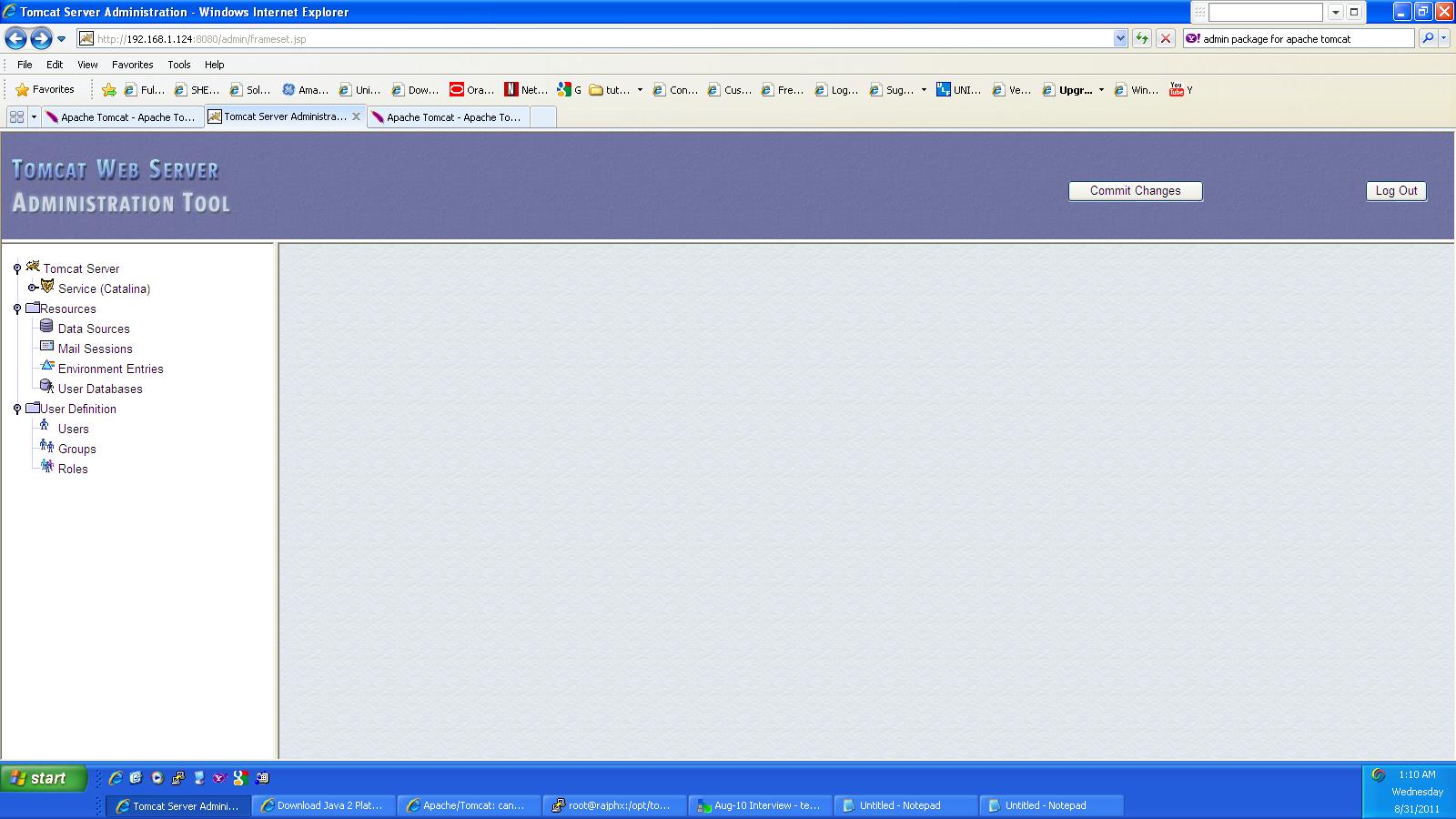1456x819 pixels.
Task: Click the URL address bar field
Action: (601, 38)
